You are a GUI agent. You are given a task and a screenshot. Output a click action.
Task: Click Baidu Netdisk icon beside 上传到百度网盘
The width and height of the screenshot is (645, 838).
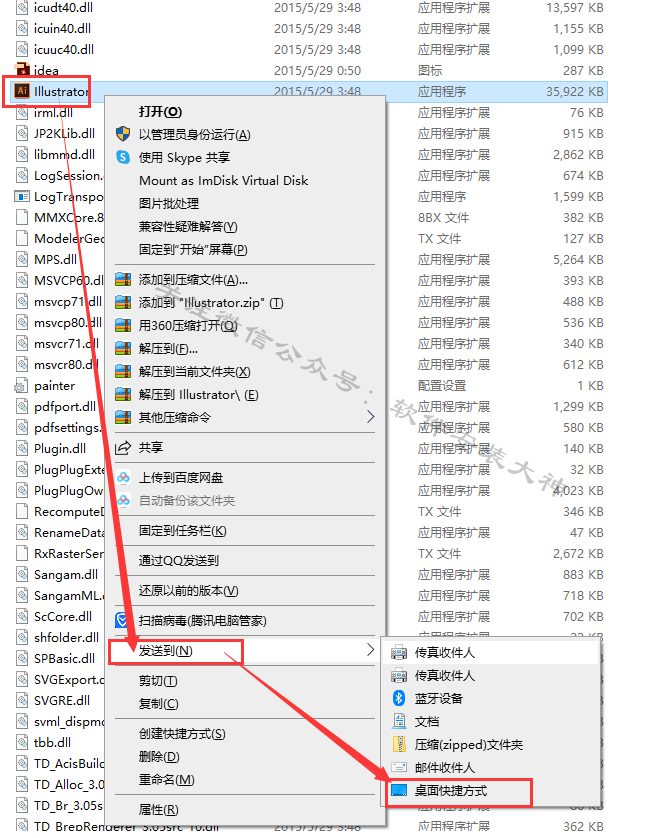pyautogui.click(x=123, y=477)
